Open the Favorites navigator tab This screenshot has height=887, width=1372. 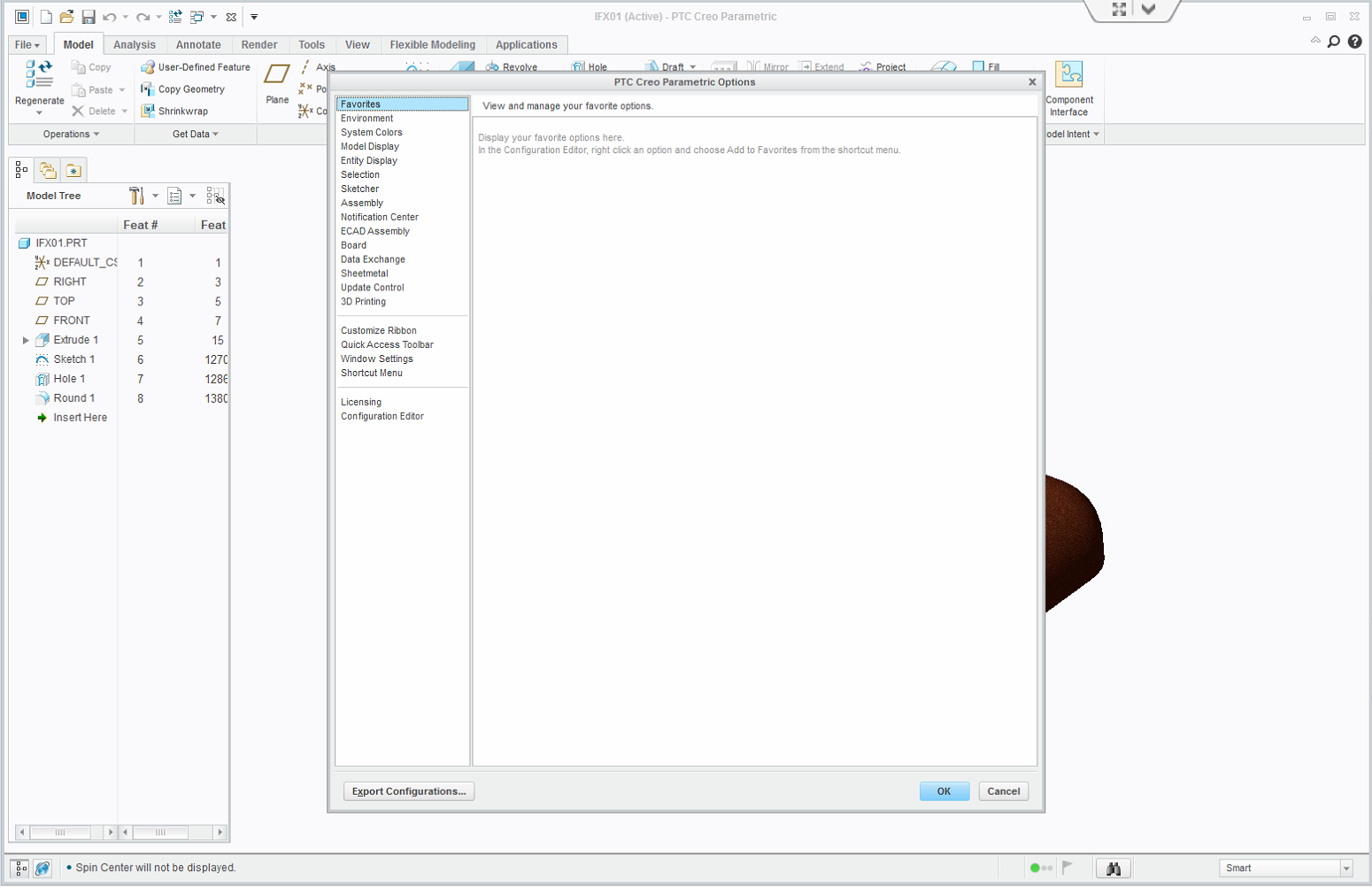click(x=73, y=170)
